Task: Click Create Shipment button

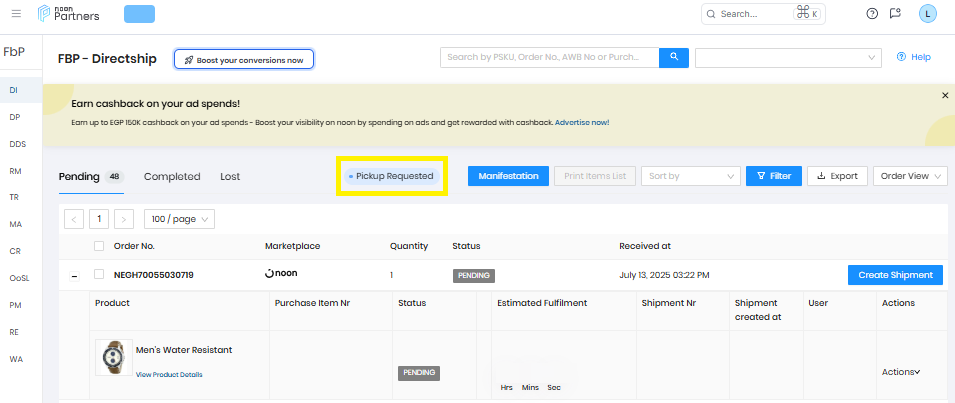Action: click(895, 275)
